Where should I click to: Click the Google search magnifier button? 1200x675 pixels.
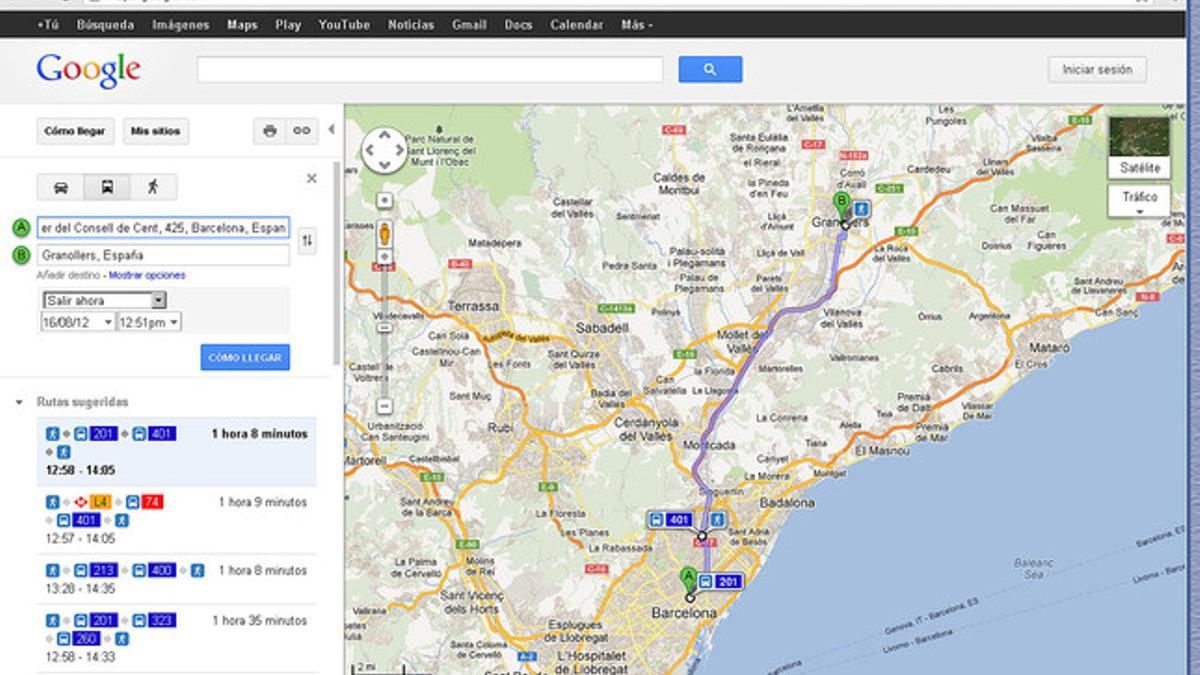(710, 69)
